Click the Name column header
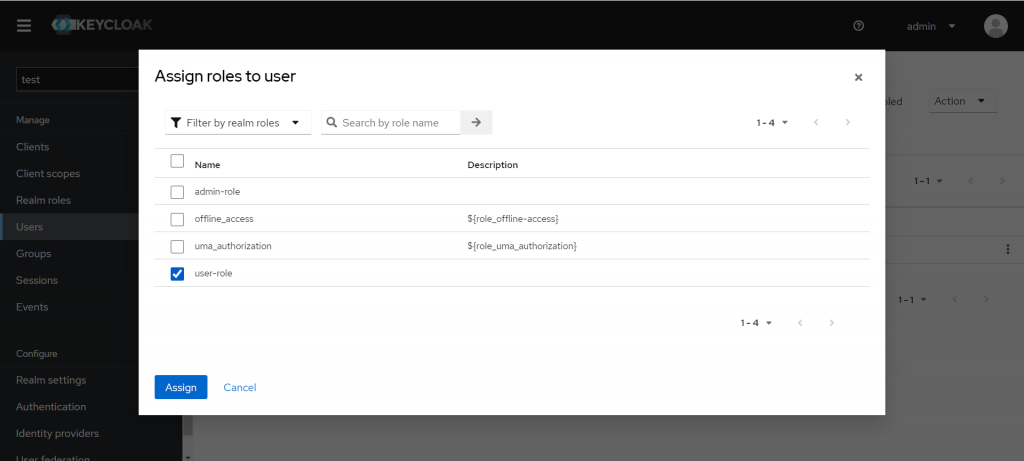 pyautogui.click(x=208, y=165)
